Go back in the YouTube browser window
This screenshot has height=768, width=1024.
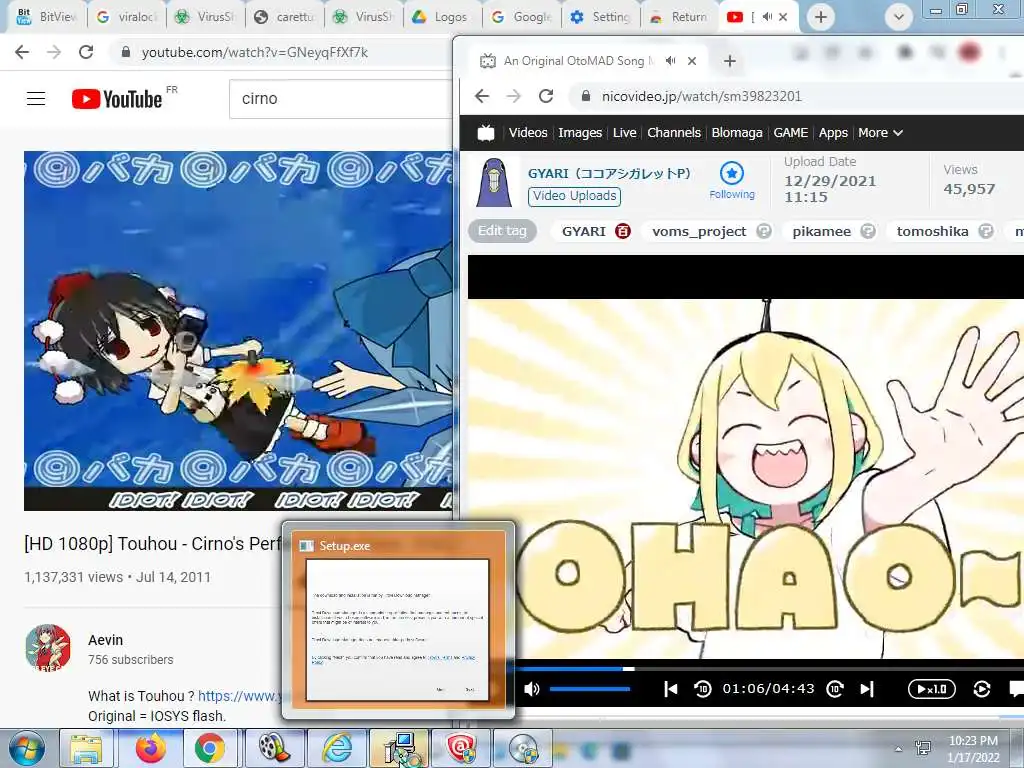(x=22, y=52)
